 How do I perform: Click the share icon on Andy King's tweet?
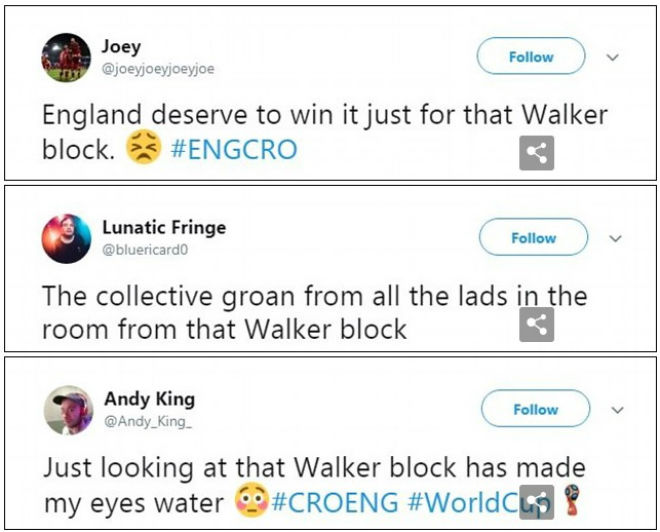point(536,502)
